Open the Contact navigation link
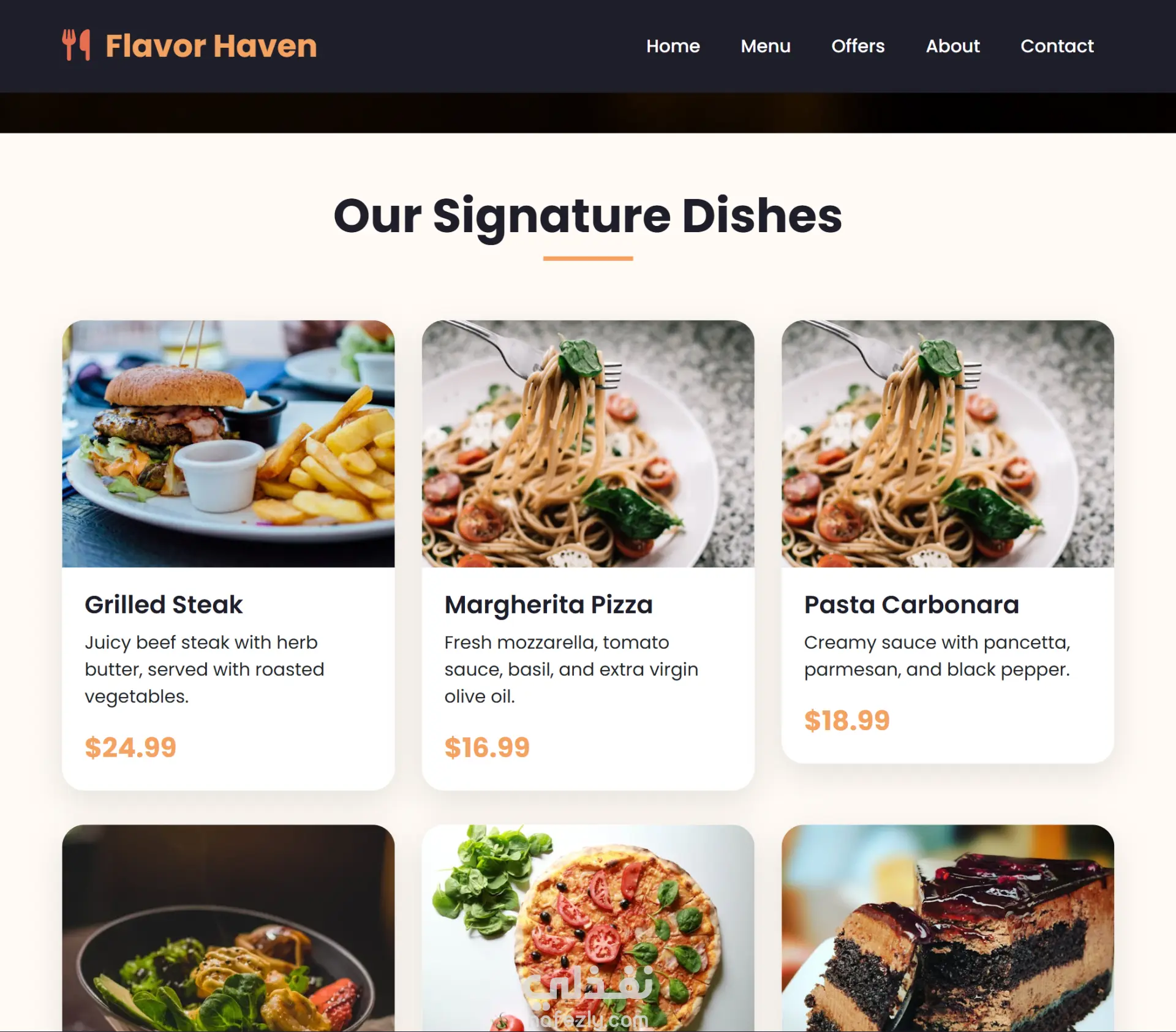Screen dimensions: 1176x1032 [x=1057, y=46]
